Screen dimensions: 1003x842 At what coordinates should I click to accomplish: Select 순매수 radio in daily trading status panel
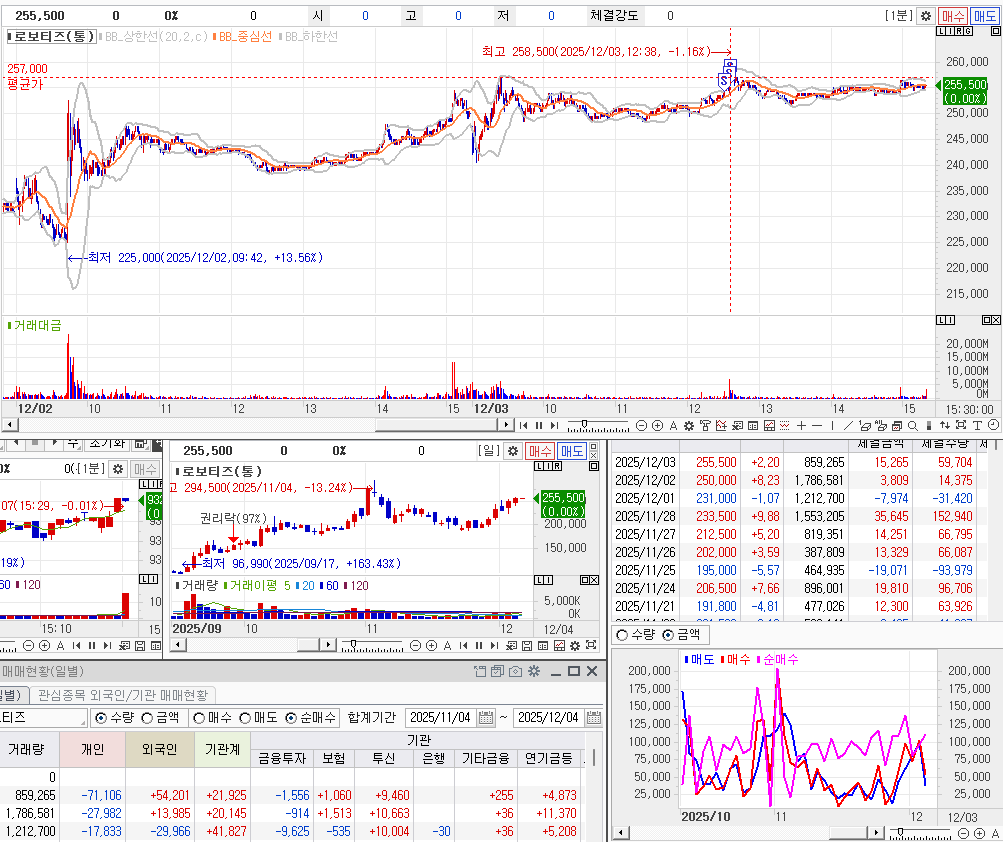click(x=291, y=718)
